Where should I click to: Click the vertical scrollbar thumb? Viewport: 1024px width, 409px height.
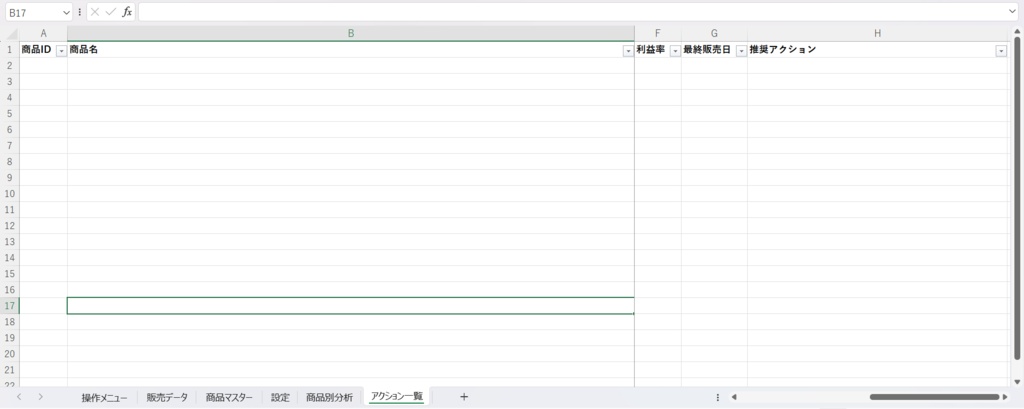(1017, 198)
